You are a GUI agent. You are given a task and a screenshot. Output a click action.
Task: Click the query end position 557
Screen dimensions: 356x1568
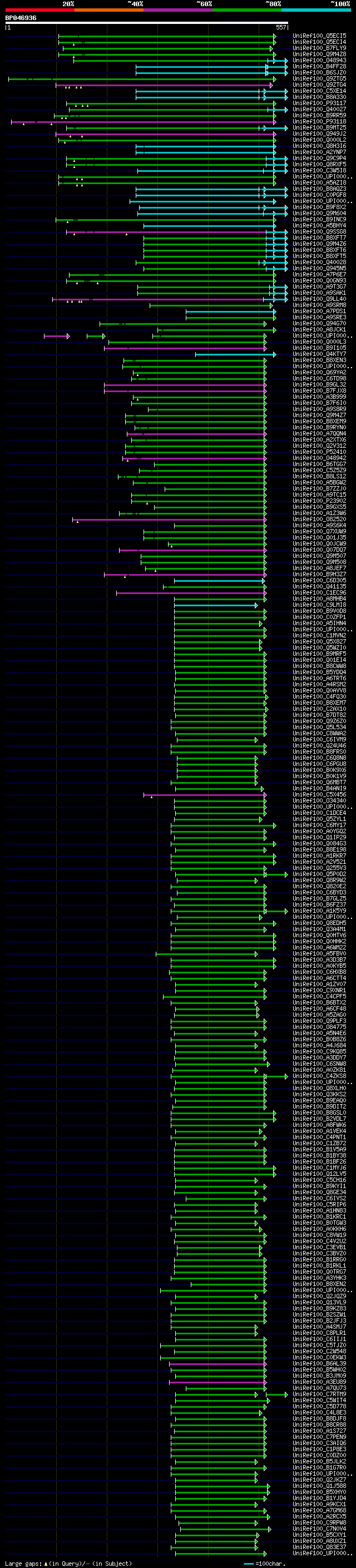(280, 27)
